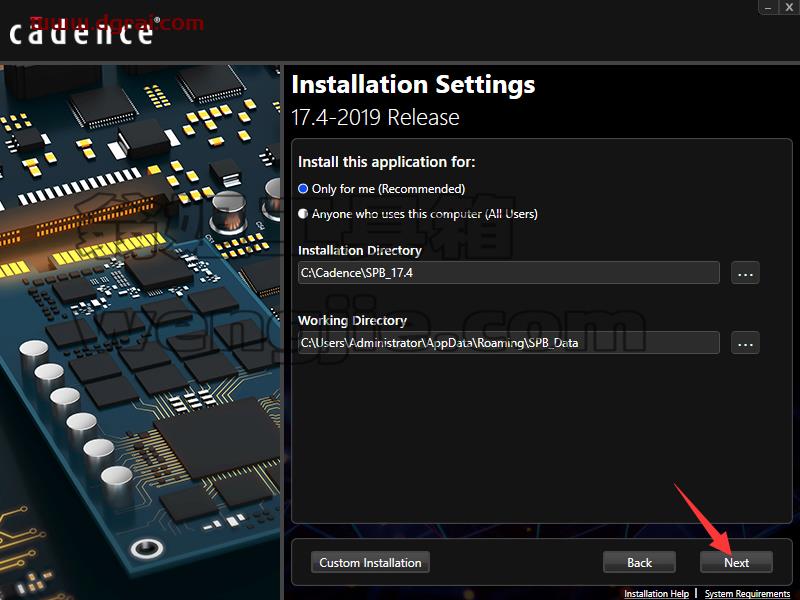The image size is (800, 600).
Task: Click the Installation Settings heading
Action: [x=413, y=85]
